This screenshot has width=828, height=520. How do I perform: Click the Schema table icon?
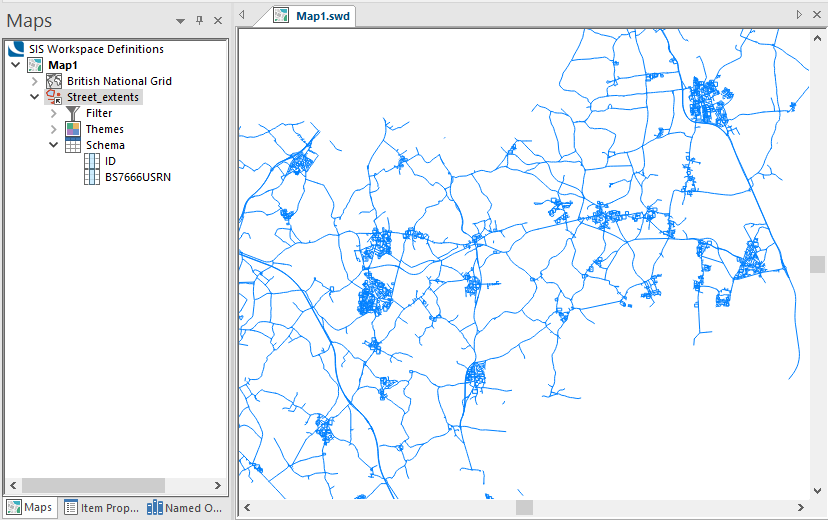click(x=73, y=145)
